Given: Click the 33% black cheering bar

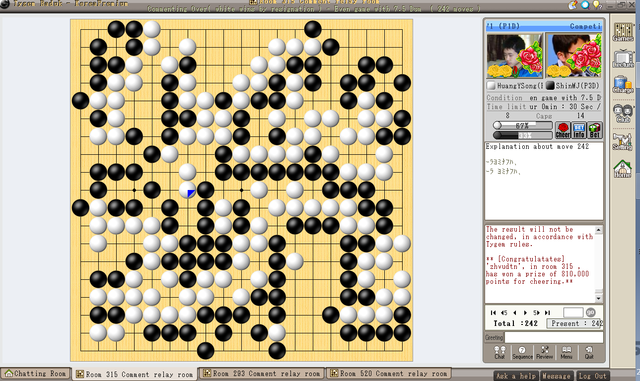Looking at the screenshot, I should [x=522, y=135].
